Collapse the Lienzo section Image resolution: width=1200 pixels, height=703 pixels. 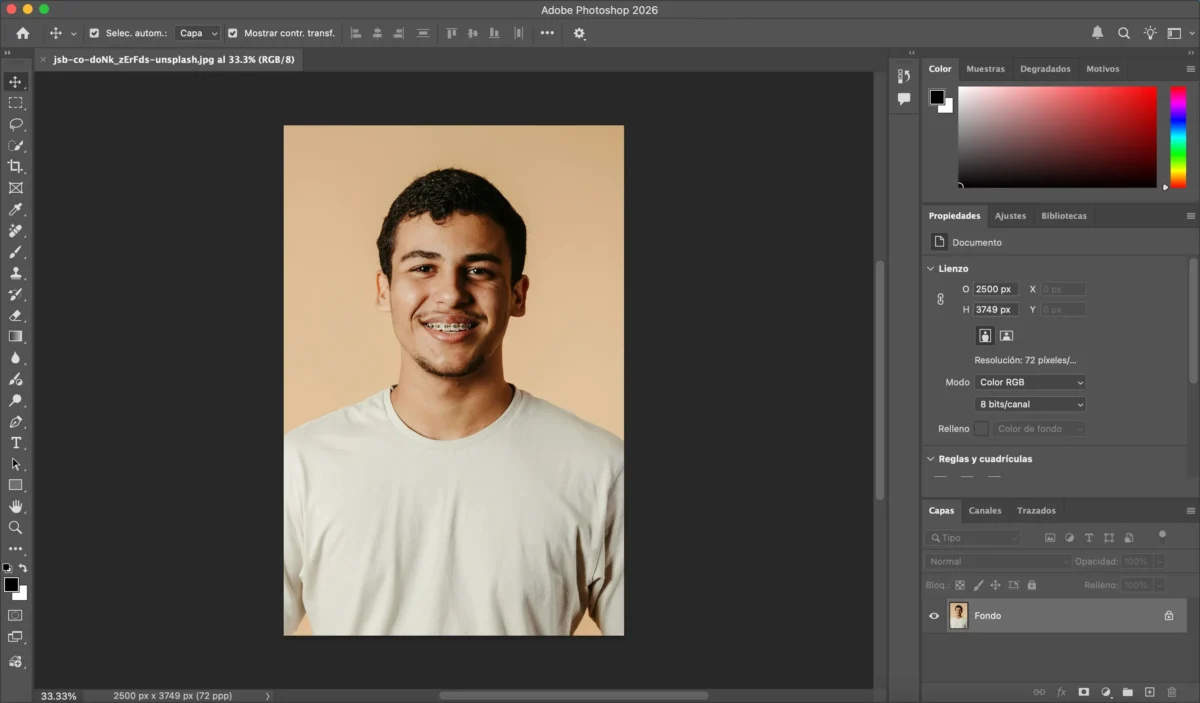[931, 268]
